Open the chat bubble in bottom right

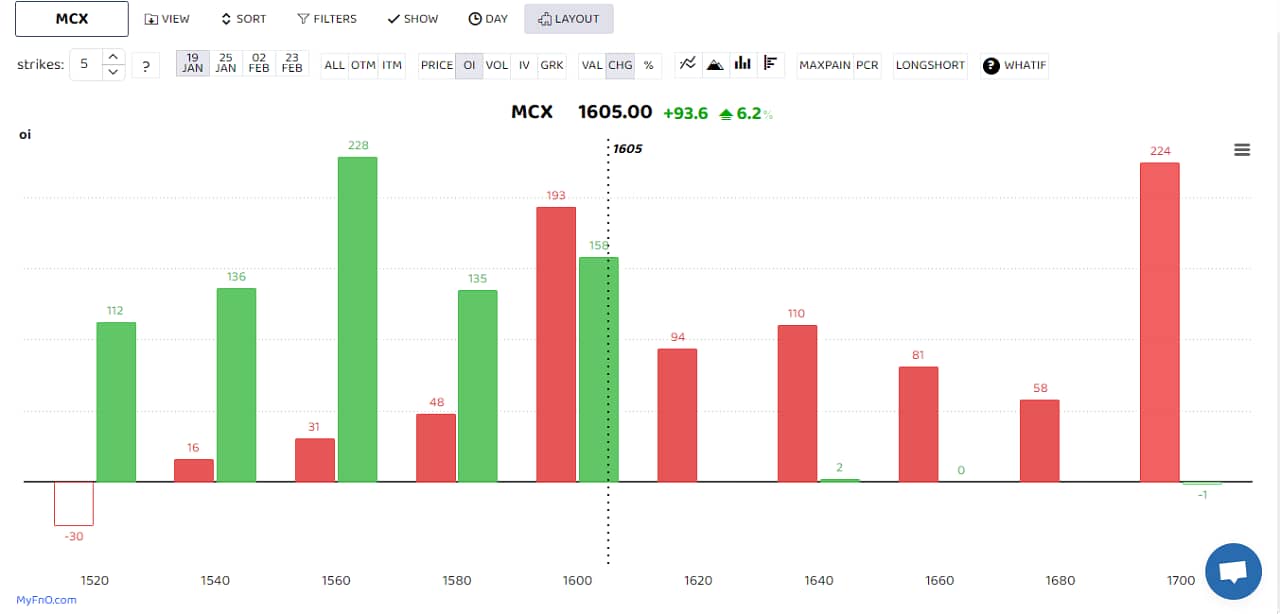(1233, 571)
